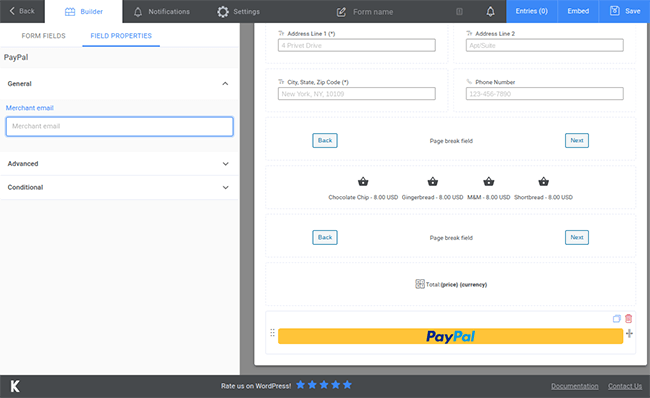This screenshot has width=650, height=398.
Task: Delete the PayPal field with trash icon
Action: pyautogui.click(x=628, y=318)
